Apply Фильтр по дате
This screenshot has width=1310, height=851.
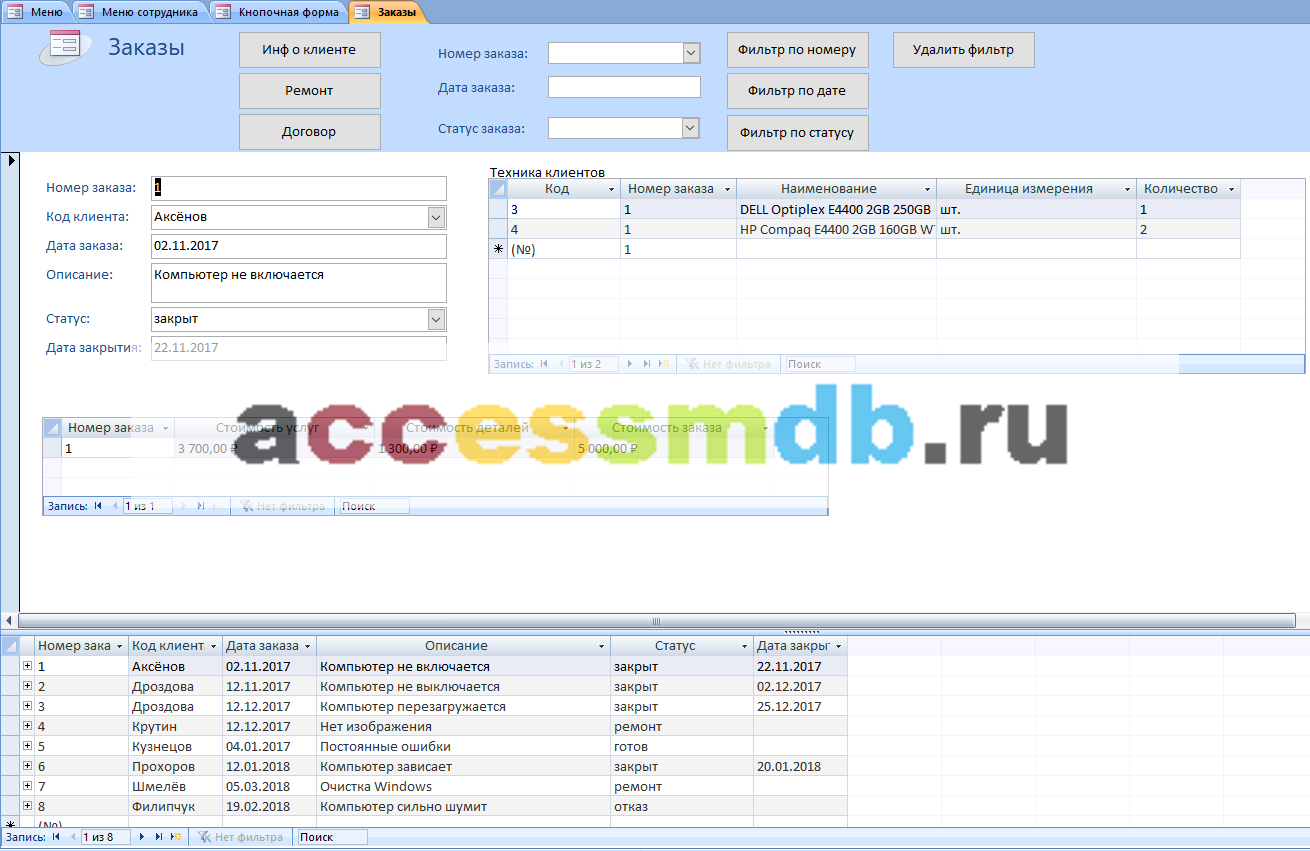tap(798, 91)
